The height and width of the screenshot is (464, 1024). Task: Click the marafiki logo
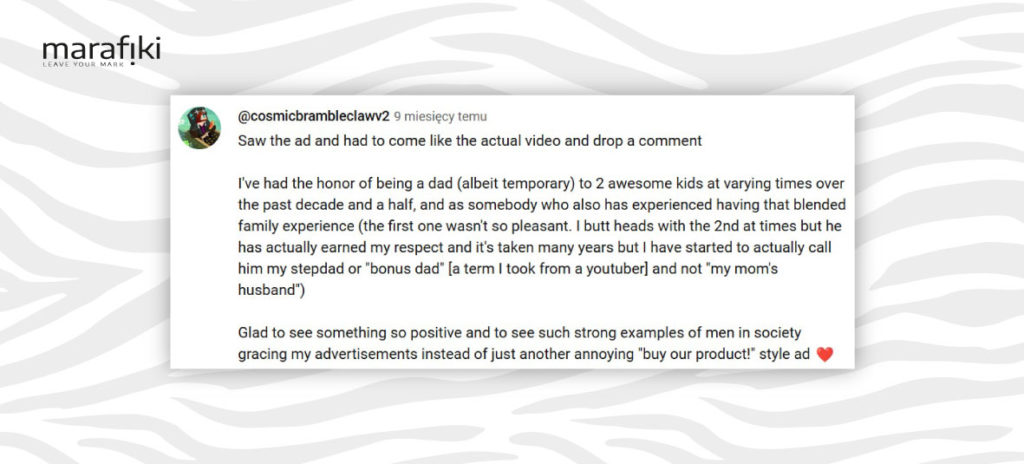tap(101, 52)
